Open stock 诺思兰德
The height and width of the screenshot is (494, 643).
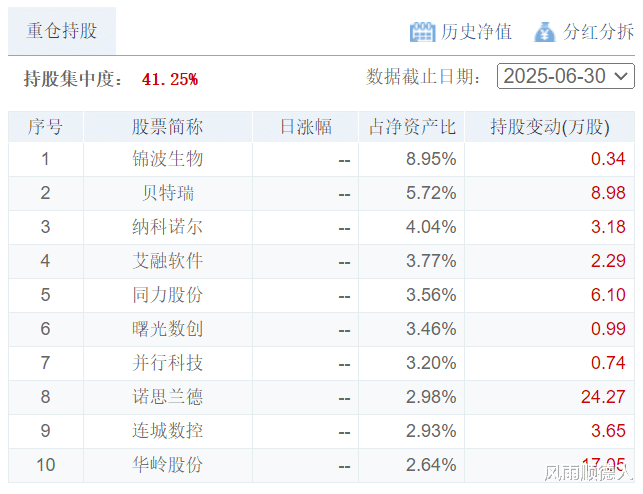pyautogui.click(x=168, y=397)
